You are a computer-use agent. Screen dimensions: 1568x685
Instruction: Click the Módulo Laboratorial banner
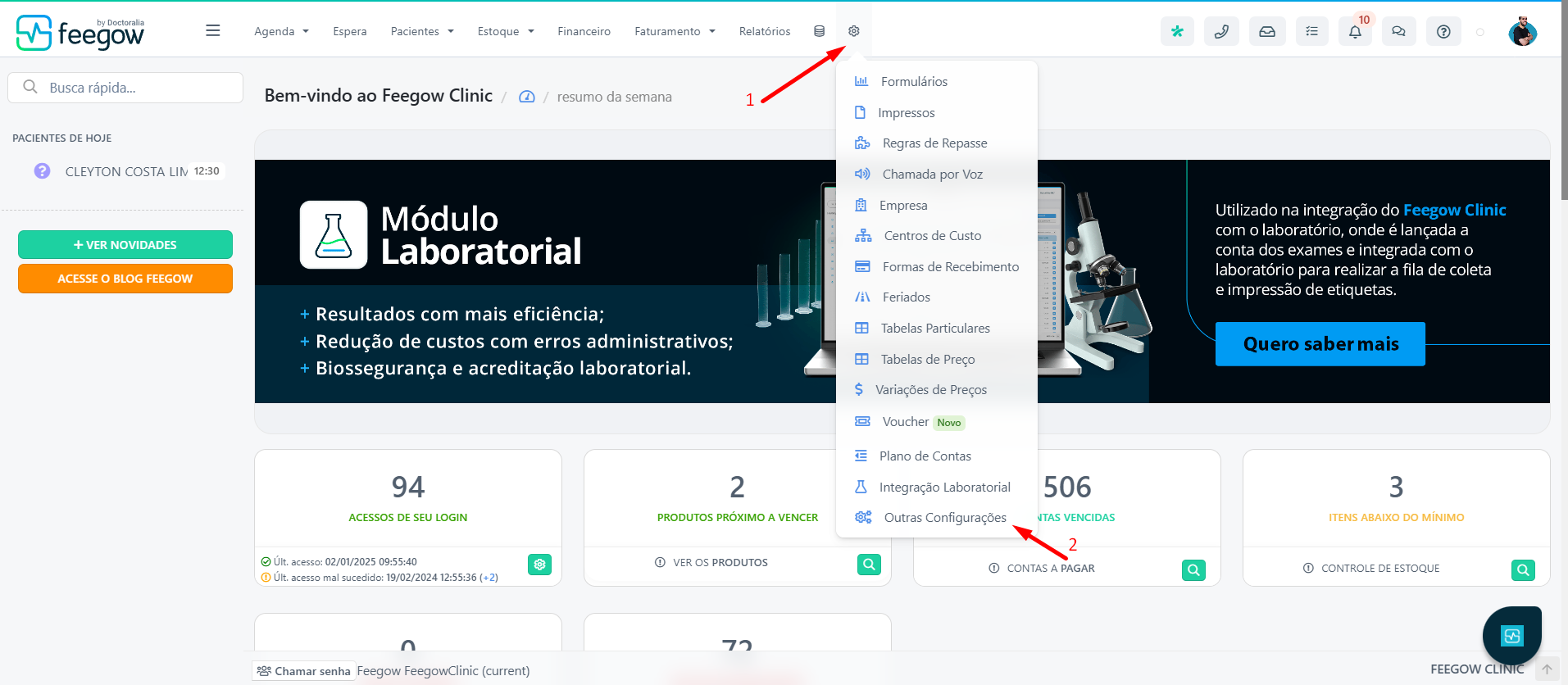click(902, 281)
